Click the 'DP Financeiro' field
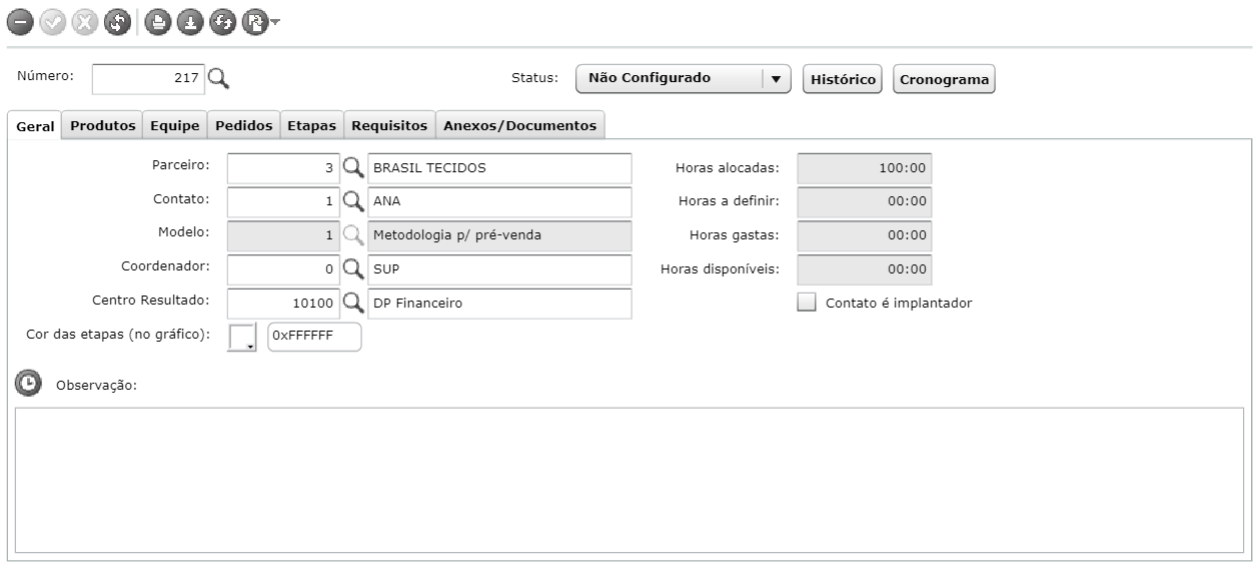This screenshot has height=566, width=1256. tap(499, 304)
